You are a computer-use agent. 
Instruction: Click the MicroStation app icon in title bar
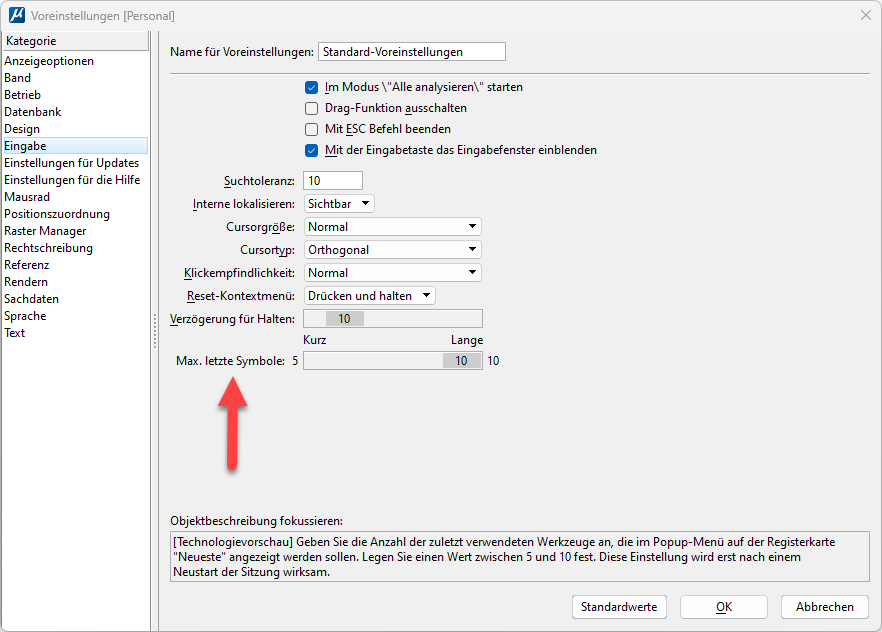click(17, 15)
